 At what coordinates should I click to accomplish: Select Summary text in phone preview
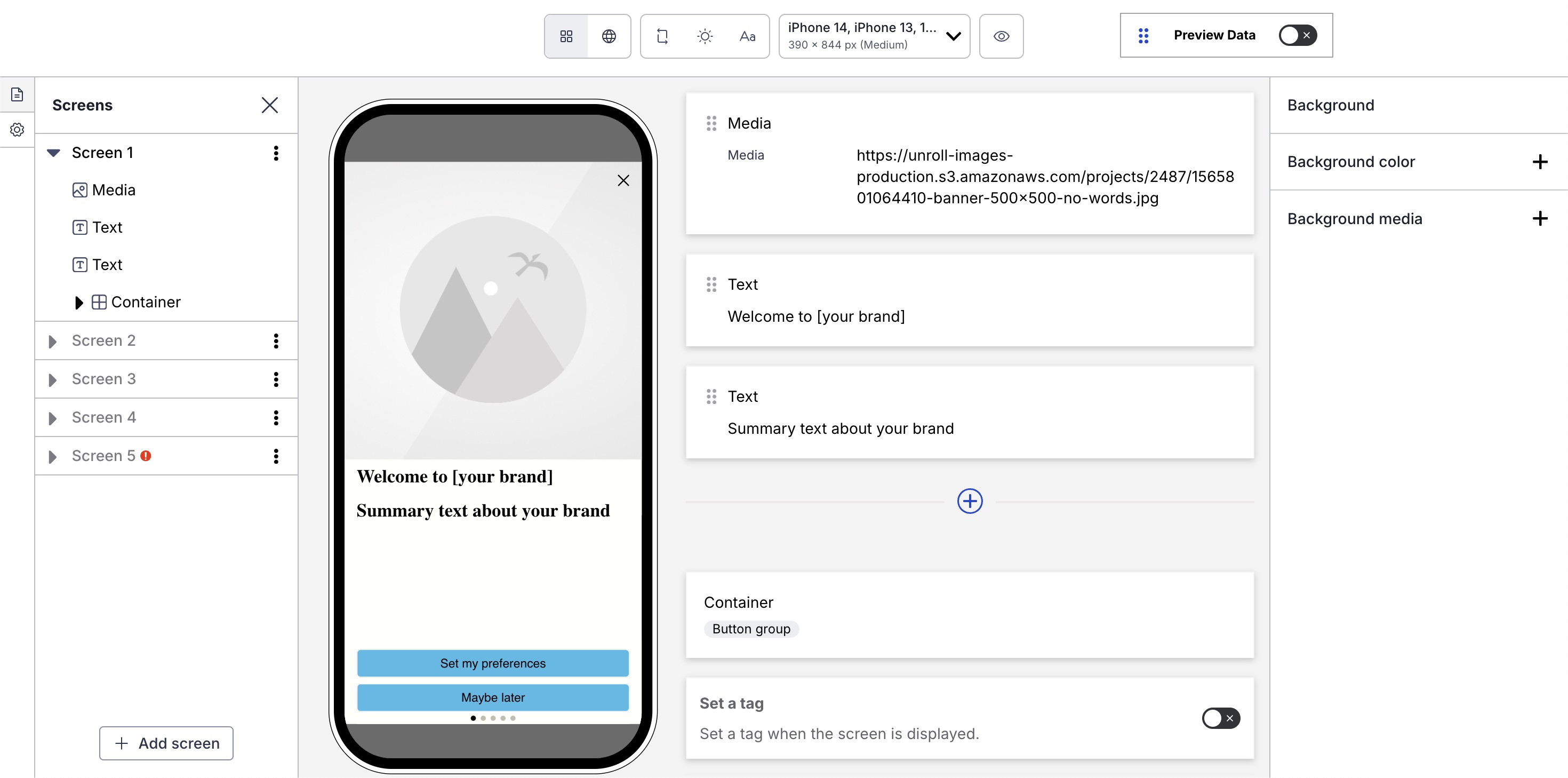[483, 511]
